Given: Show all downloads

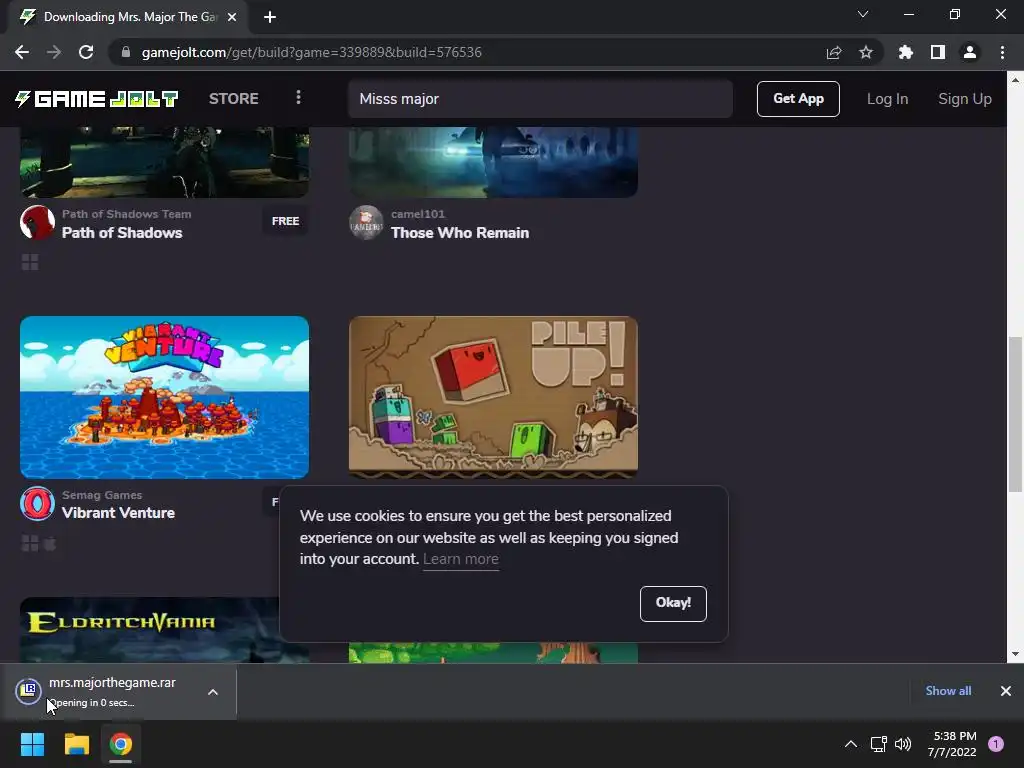Looking at the screenshot, I should 948,691.
